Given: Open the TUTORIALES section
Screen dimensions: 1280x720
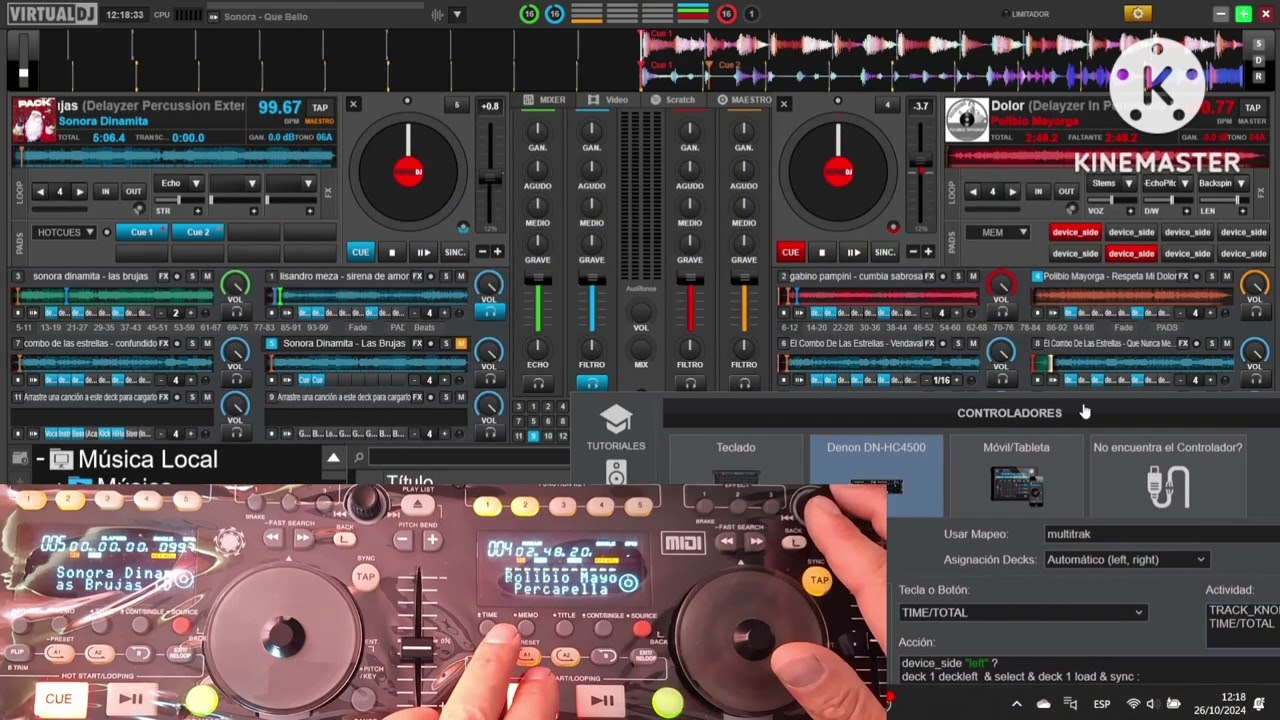Looking at the screenshot, I should tap(616, 428).
